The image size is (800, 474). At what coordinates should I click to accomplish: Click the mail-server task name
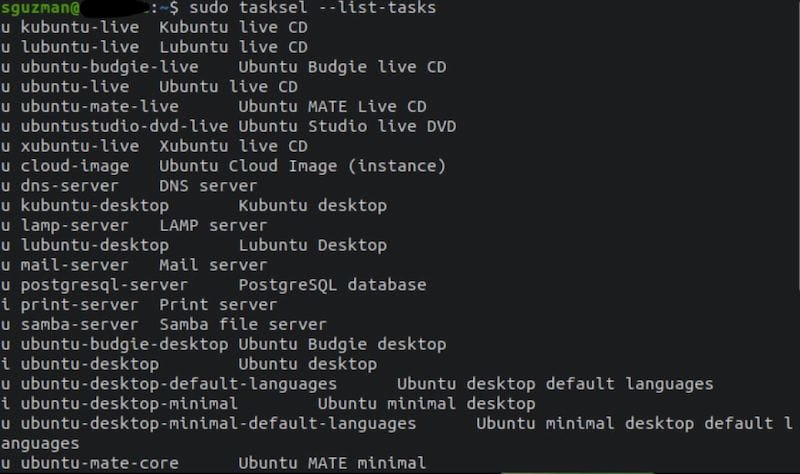74,265
